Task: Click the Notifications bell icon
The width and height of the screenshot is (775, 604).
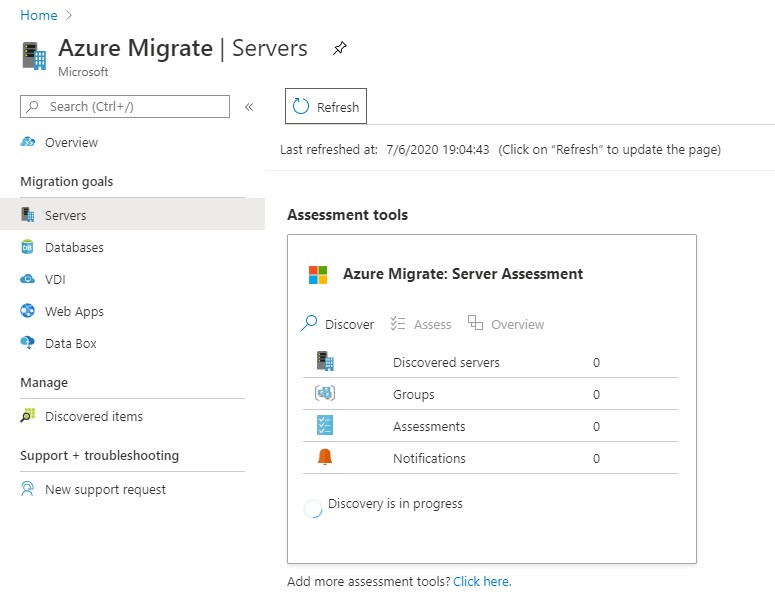Action: tap(325, 457)
